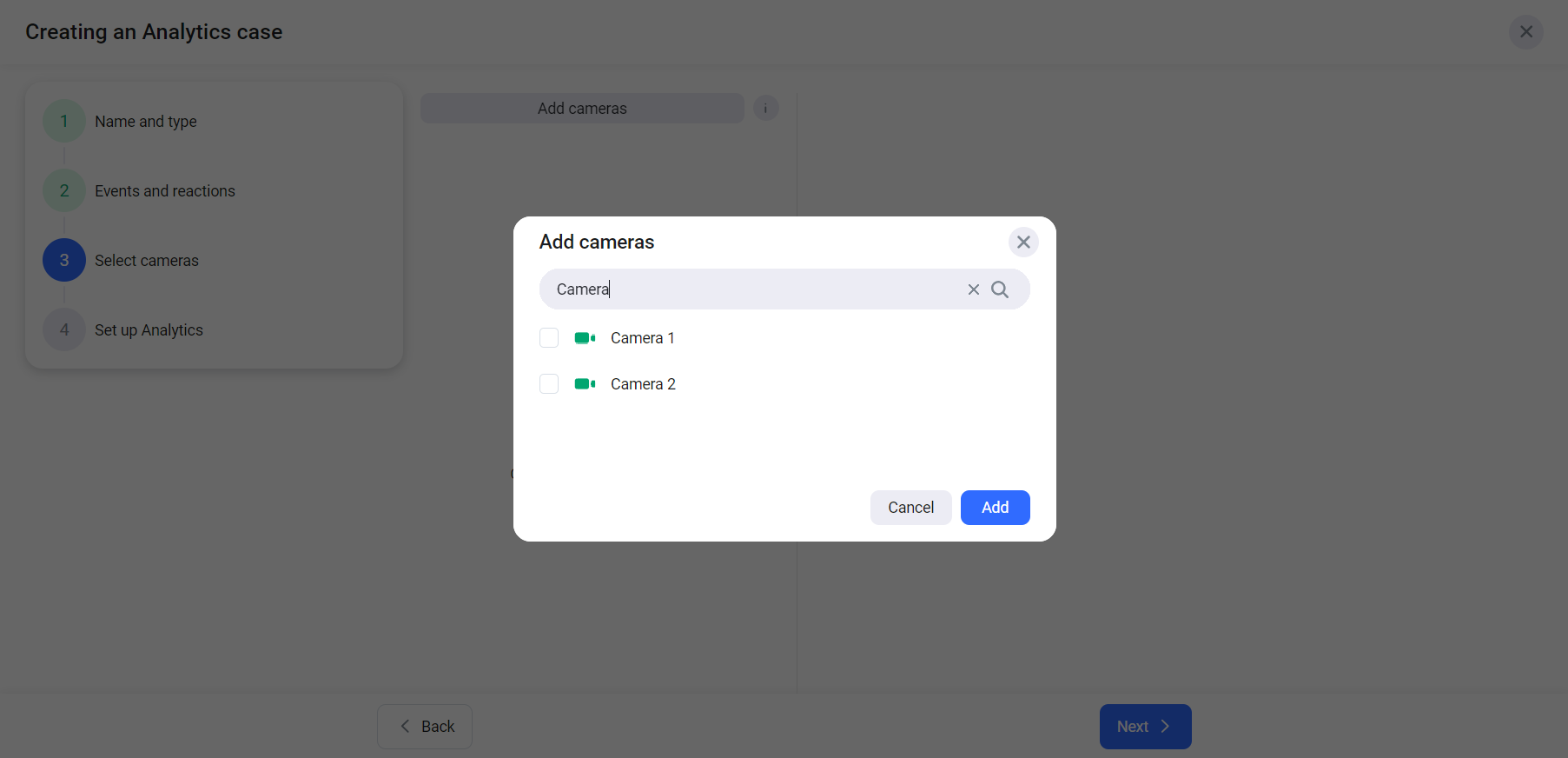Screen dimensions: 1568x758
Task: Clear the camera search text
Action: coord(973,289)
